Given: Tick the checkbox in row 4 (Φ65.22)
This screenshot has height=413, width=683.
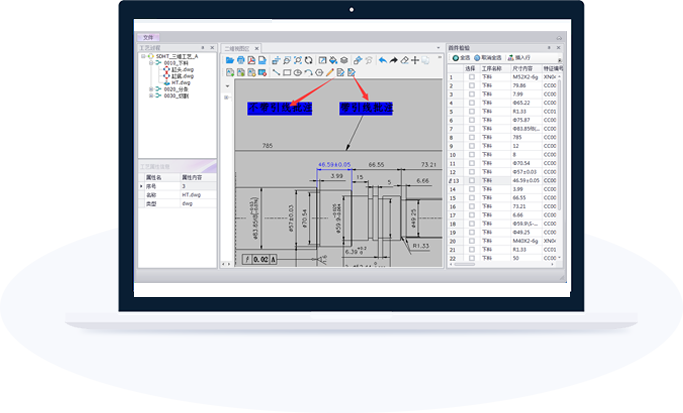Looking at the screenshot, I should tap(472, 103).
